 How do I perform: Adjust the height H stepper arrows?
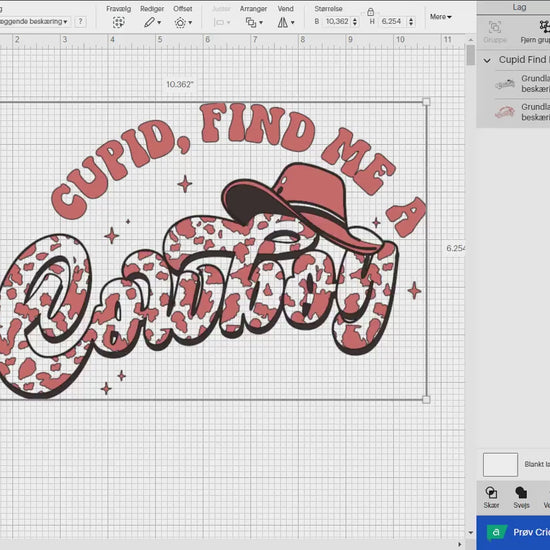411,22
